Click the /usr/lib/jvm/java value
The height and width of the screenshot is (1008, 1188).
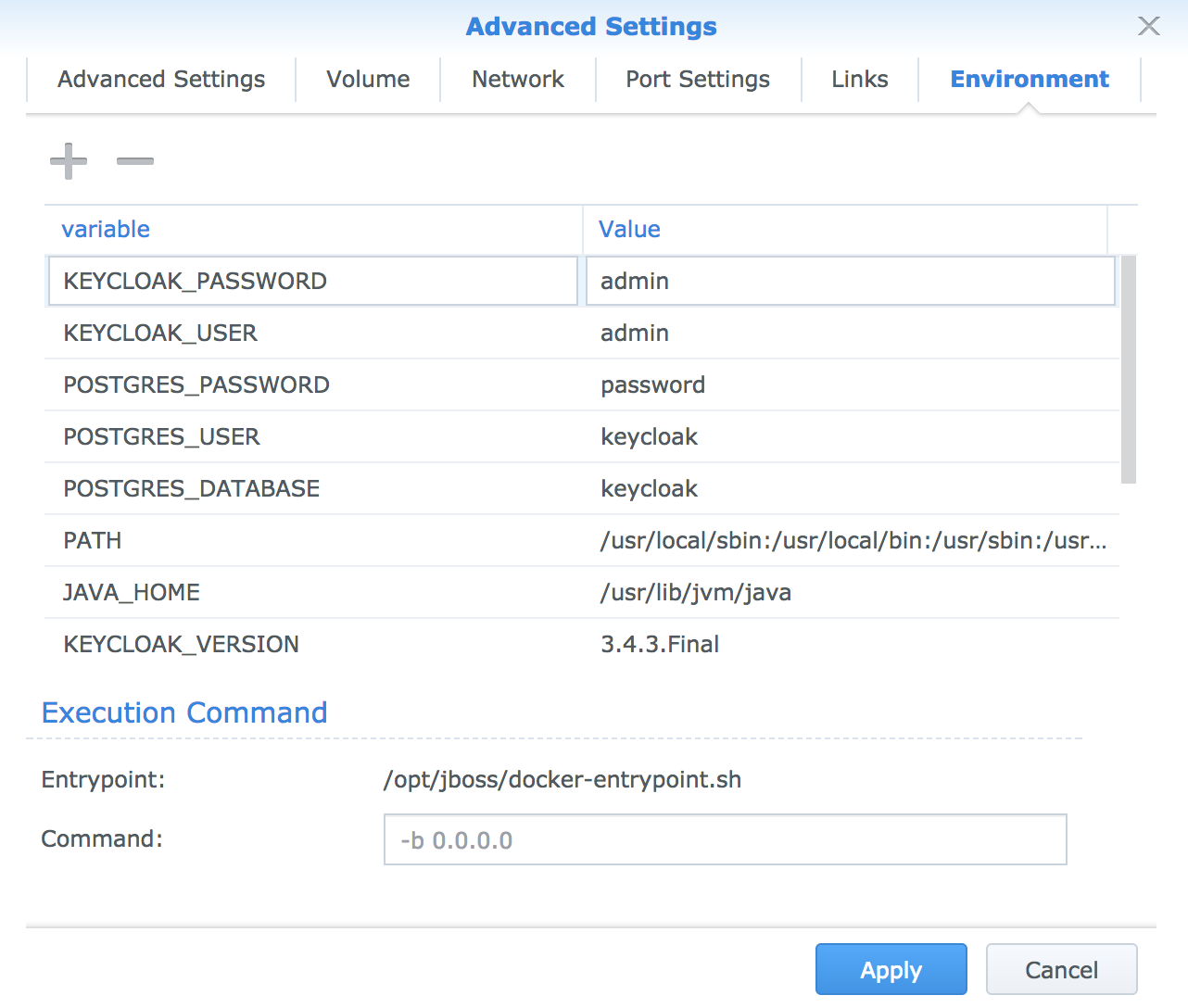(x=851, y=592)
